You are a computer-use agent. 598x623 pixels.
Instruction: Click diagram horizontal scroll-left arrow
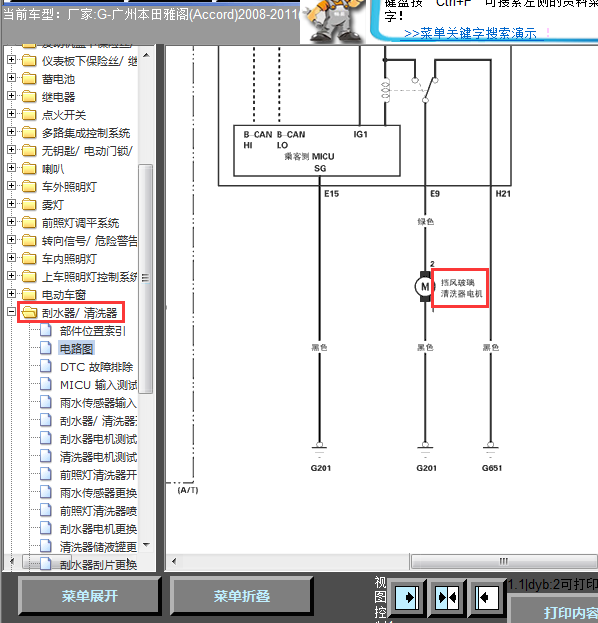pyautogui.click(x=174, y=561)
